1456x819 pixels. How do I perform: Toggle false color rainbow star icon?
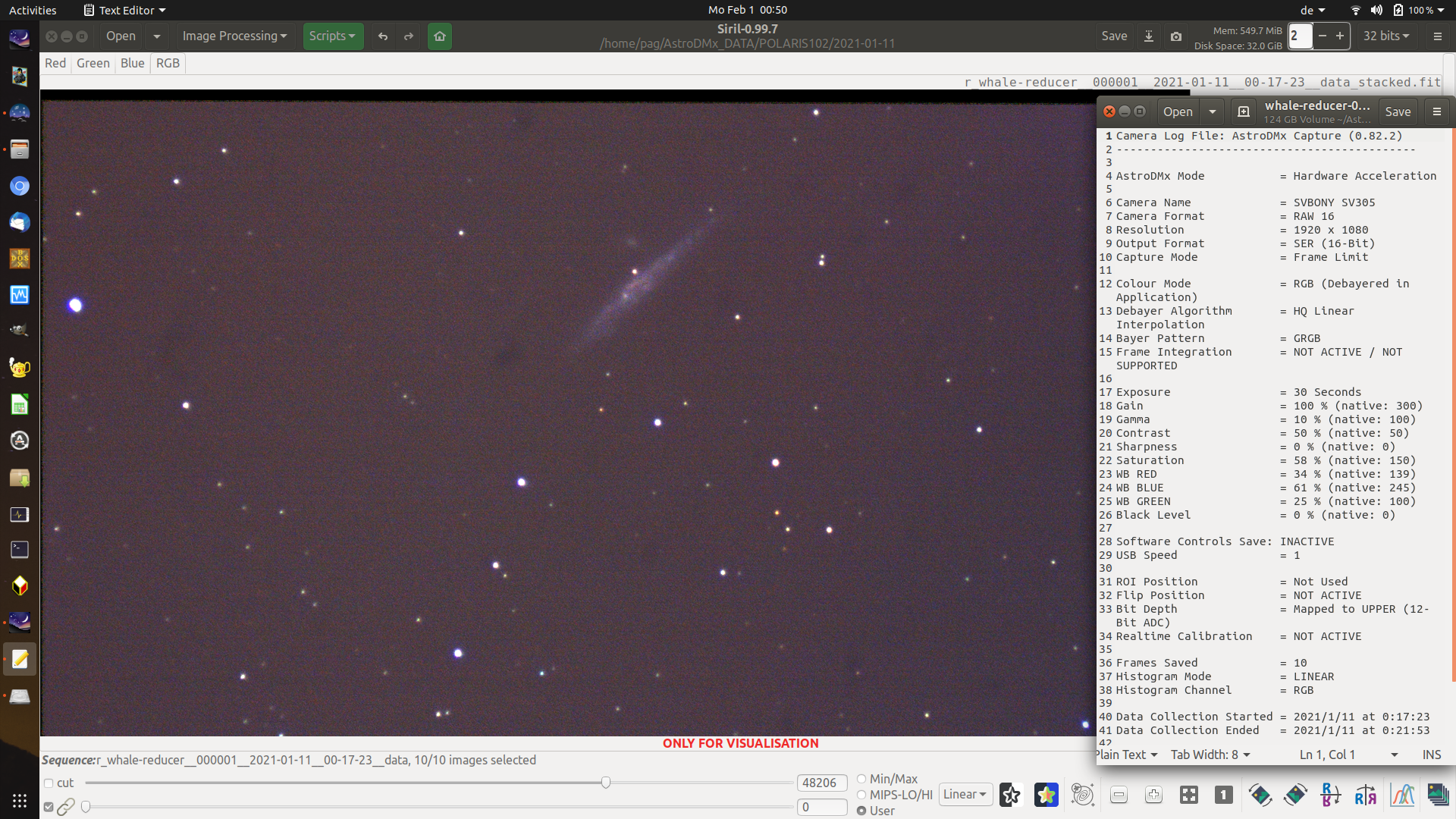pyautogui.click(x=1046, y=795)
